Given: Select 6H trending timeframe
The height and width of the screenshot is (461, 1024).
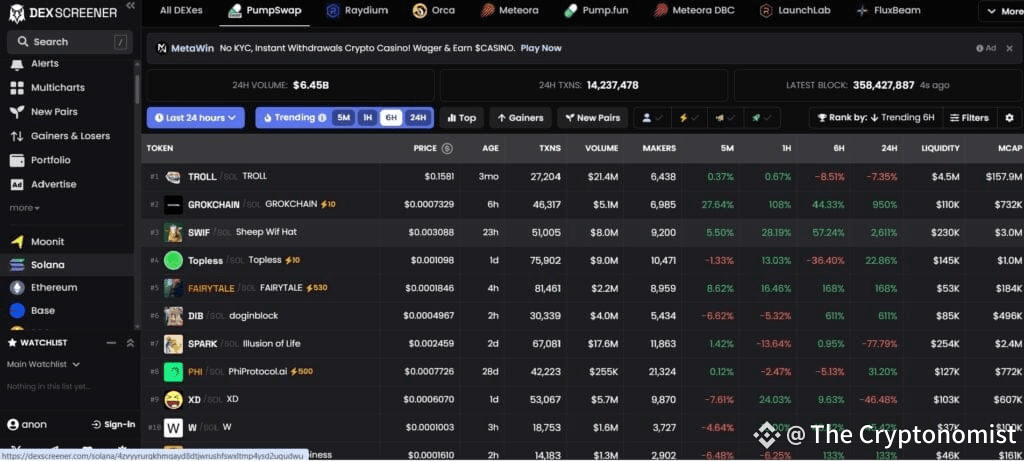Looking at the screenshot, I should tap(391, 118).
